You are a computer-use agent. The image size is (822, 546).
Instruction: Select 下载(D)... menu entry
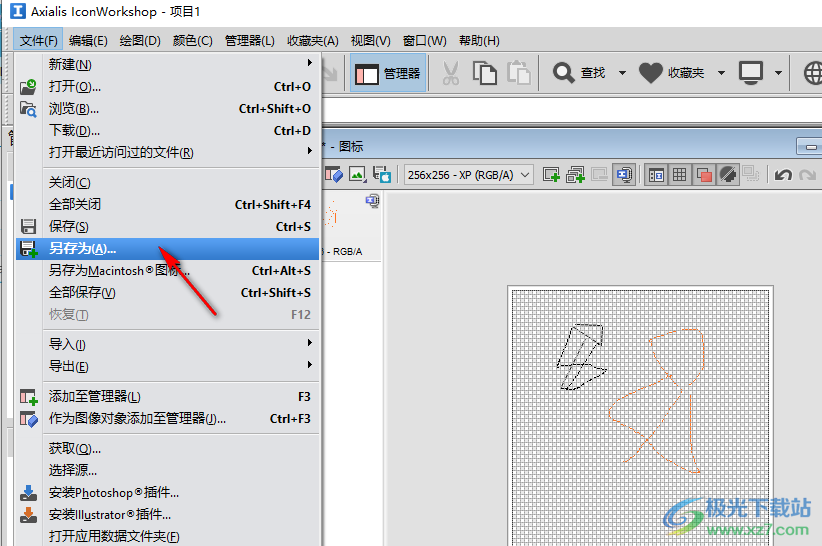[167, 130]
